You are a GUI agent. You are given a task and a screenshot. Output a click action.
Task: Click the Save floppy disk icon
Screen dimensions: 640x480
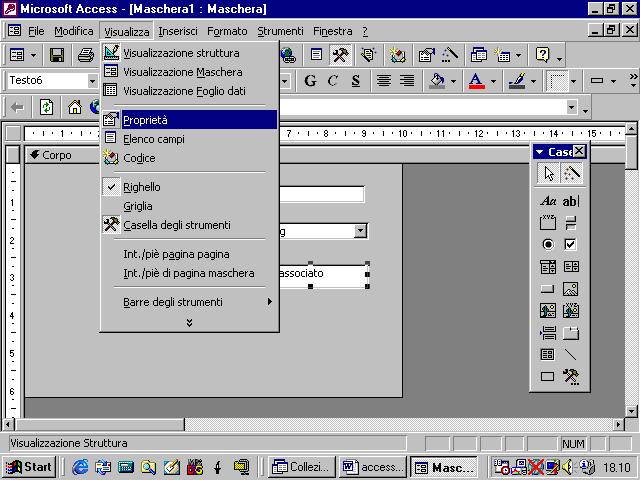tap(57, 55)
